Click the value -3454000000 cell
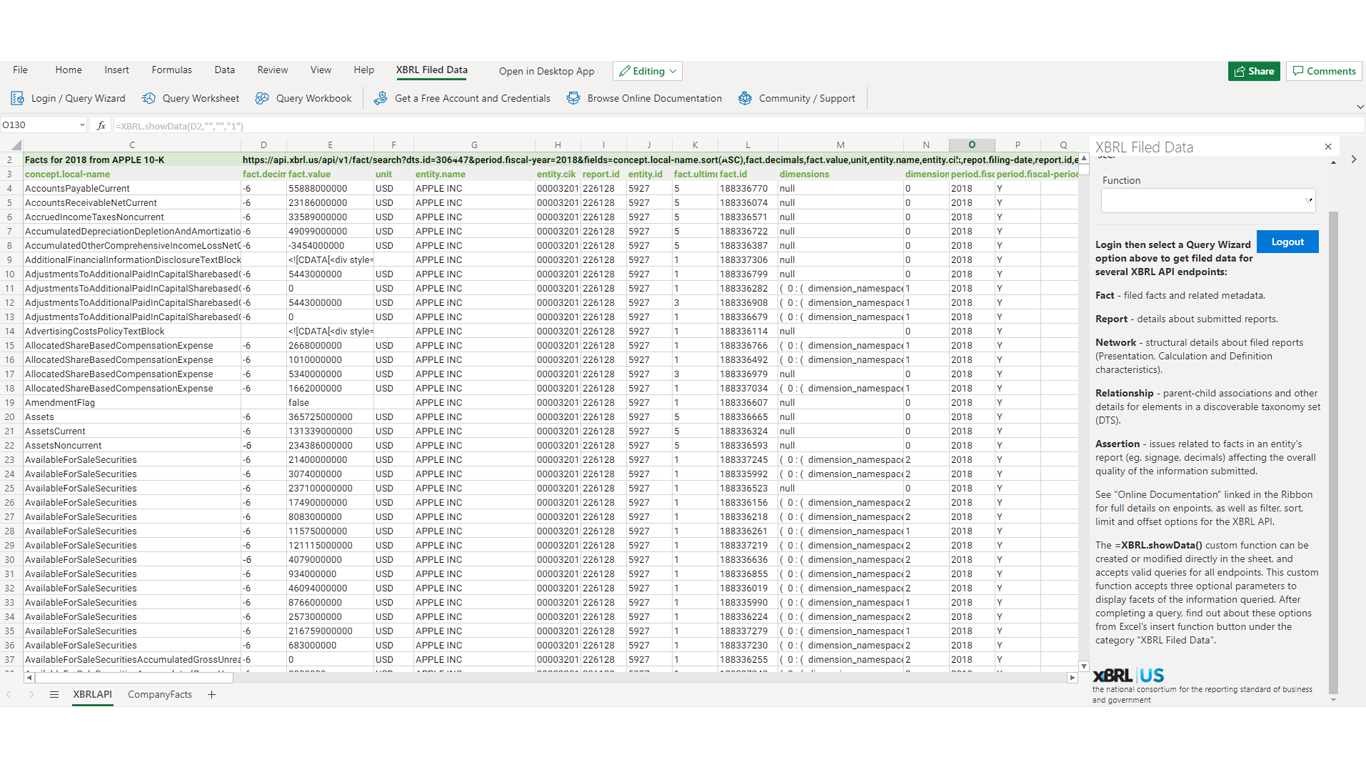Image resolution: width=1366 pixels, height=768 pixels. point(329,245)
